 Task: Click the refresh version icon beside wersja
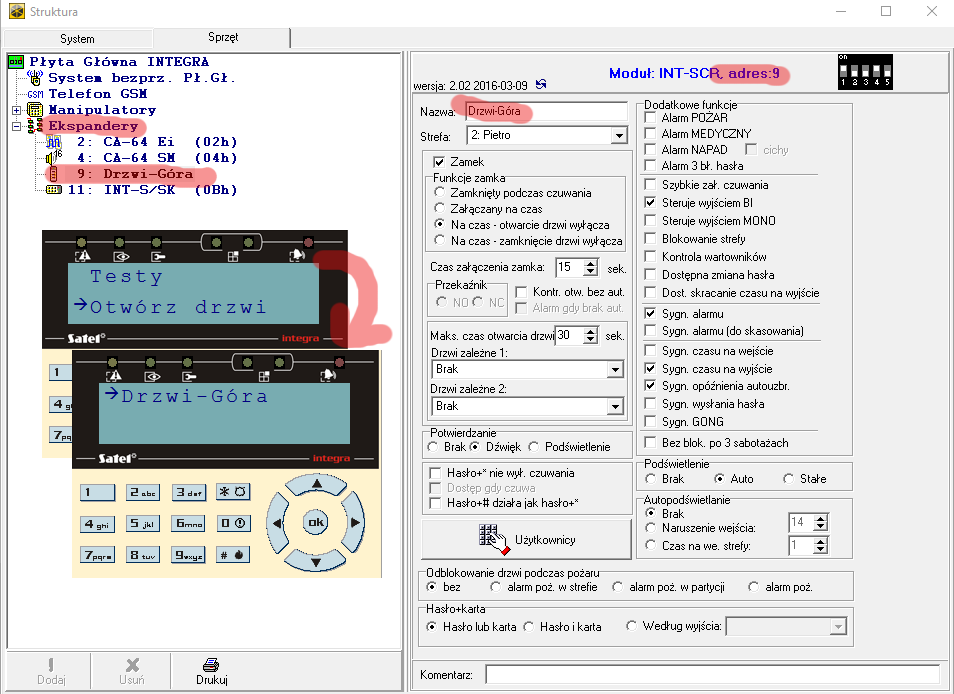tap(541, 85)
